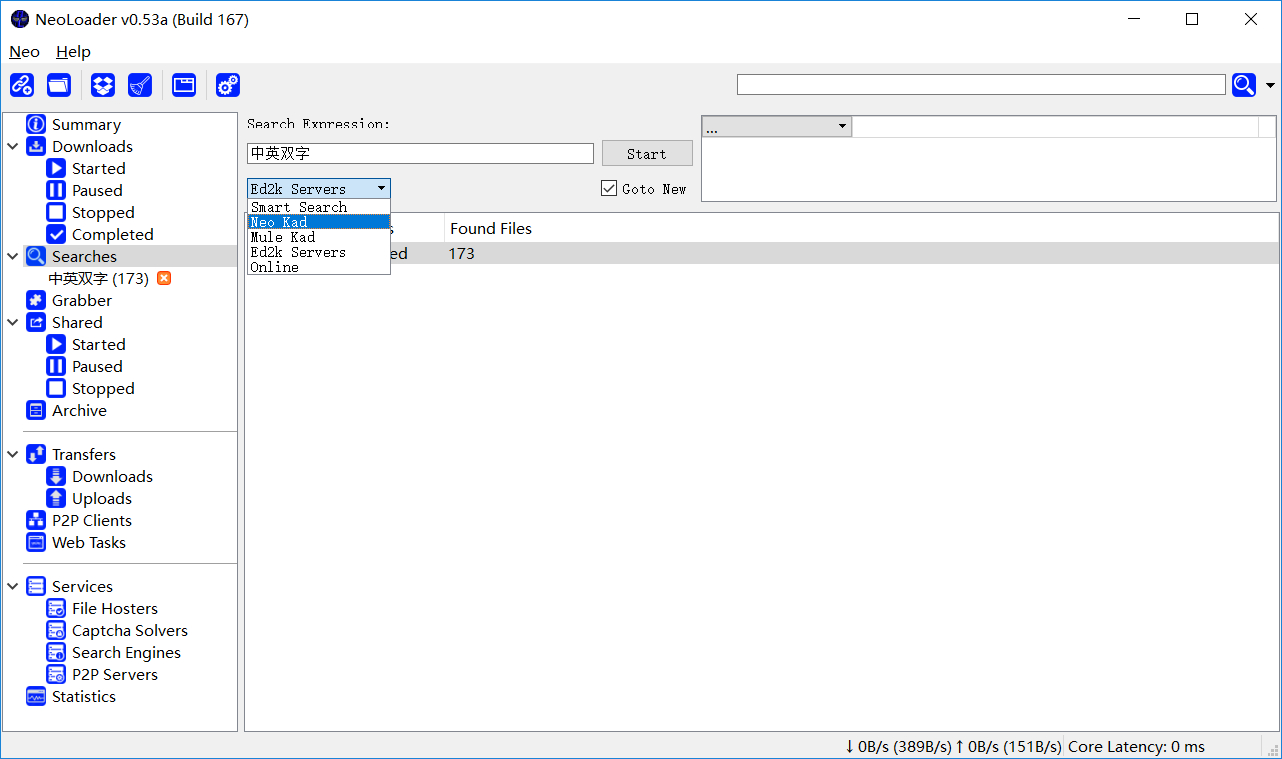Open the Neo menu
This screenshot has width=1282, height=759.
pos(24,51)
